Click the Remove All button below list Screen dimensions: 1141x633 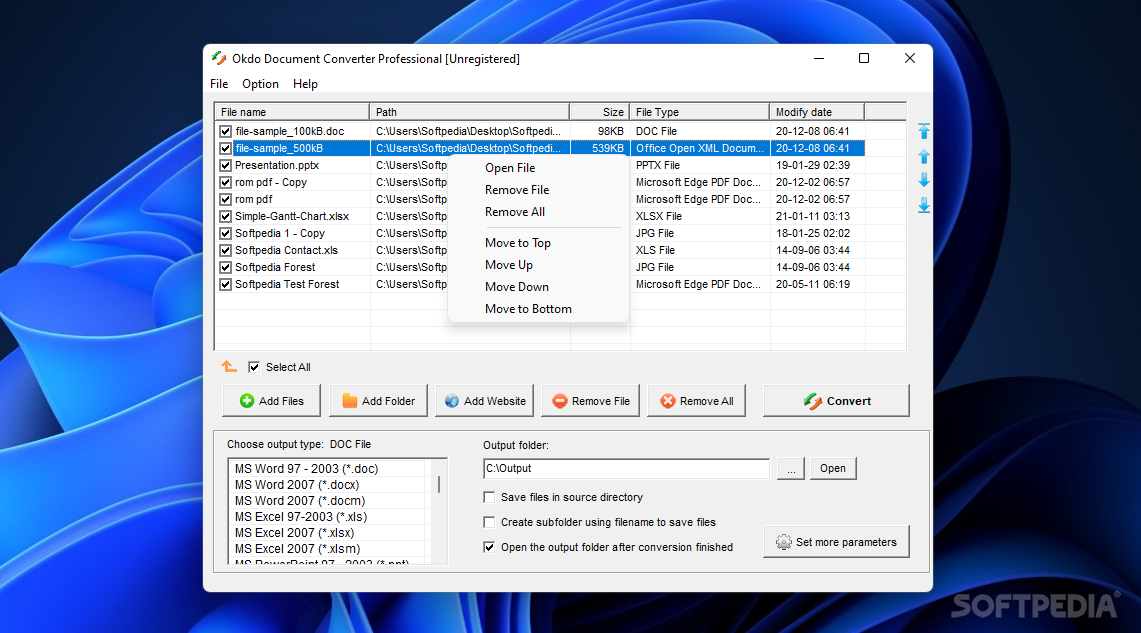point(696,401)
